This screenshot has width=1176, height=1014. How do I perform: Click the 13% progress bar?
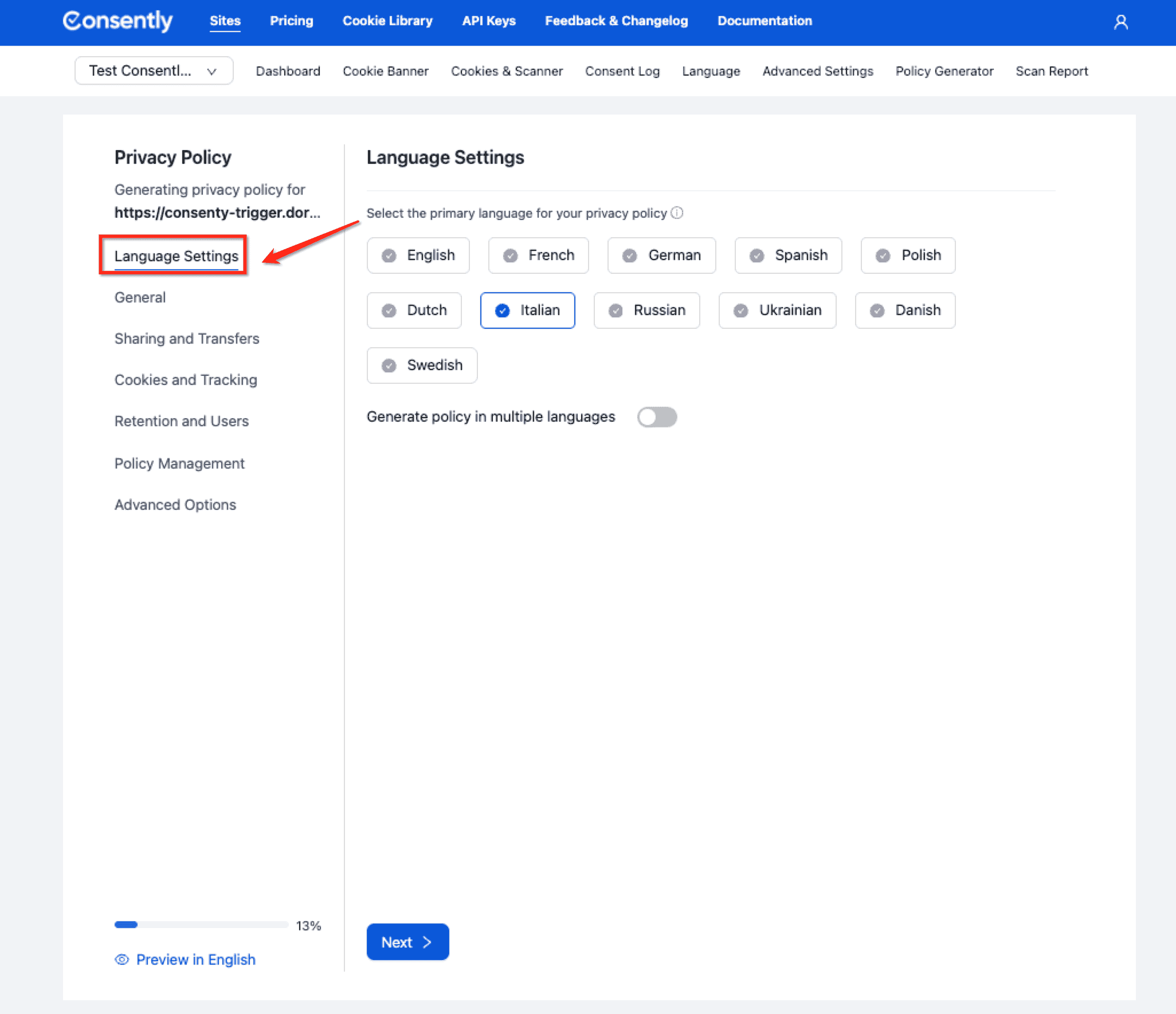point(201,925)
